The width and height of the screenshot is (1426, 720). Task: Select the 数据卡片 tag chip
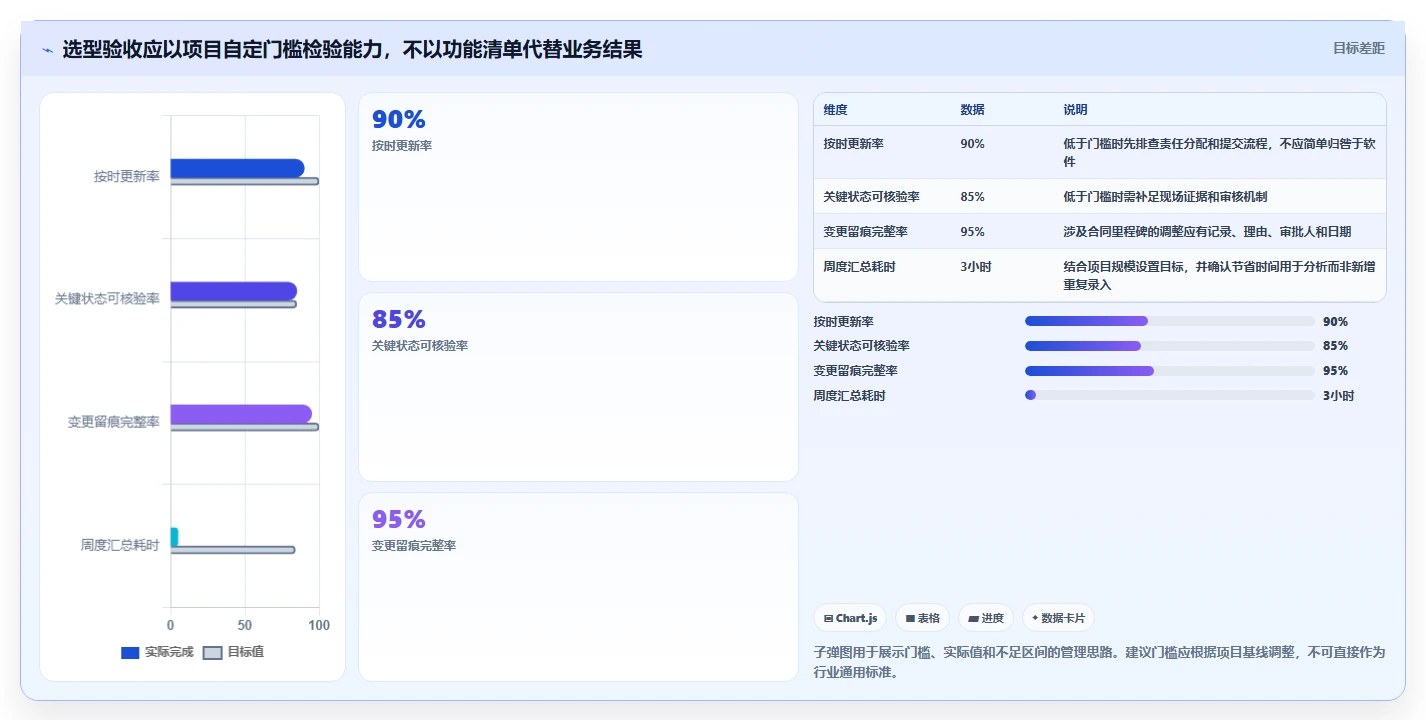1058,618
